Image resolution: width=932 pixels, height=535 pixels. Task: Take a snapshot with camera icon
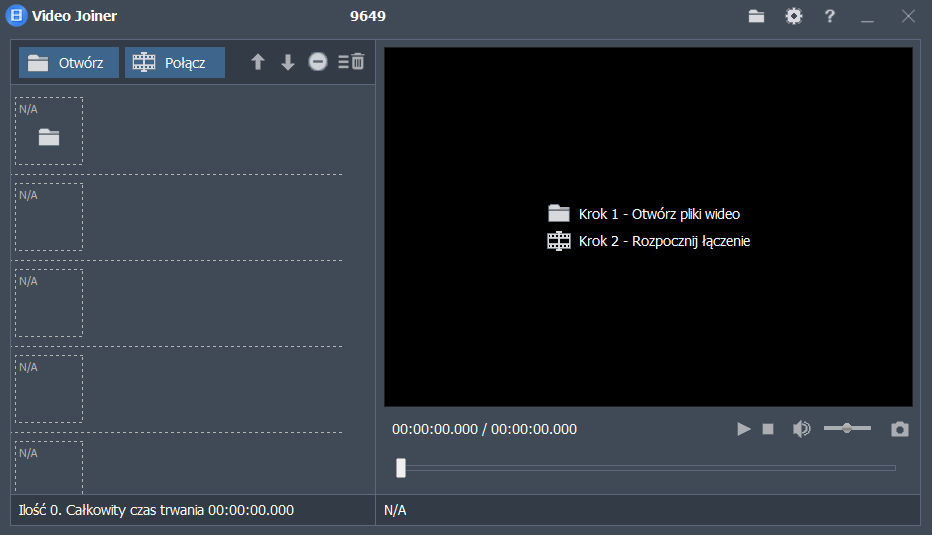click(x=900, y=429)
